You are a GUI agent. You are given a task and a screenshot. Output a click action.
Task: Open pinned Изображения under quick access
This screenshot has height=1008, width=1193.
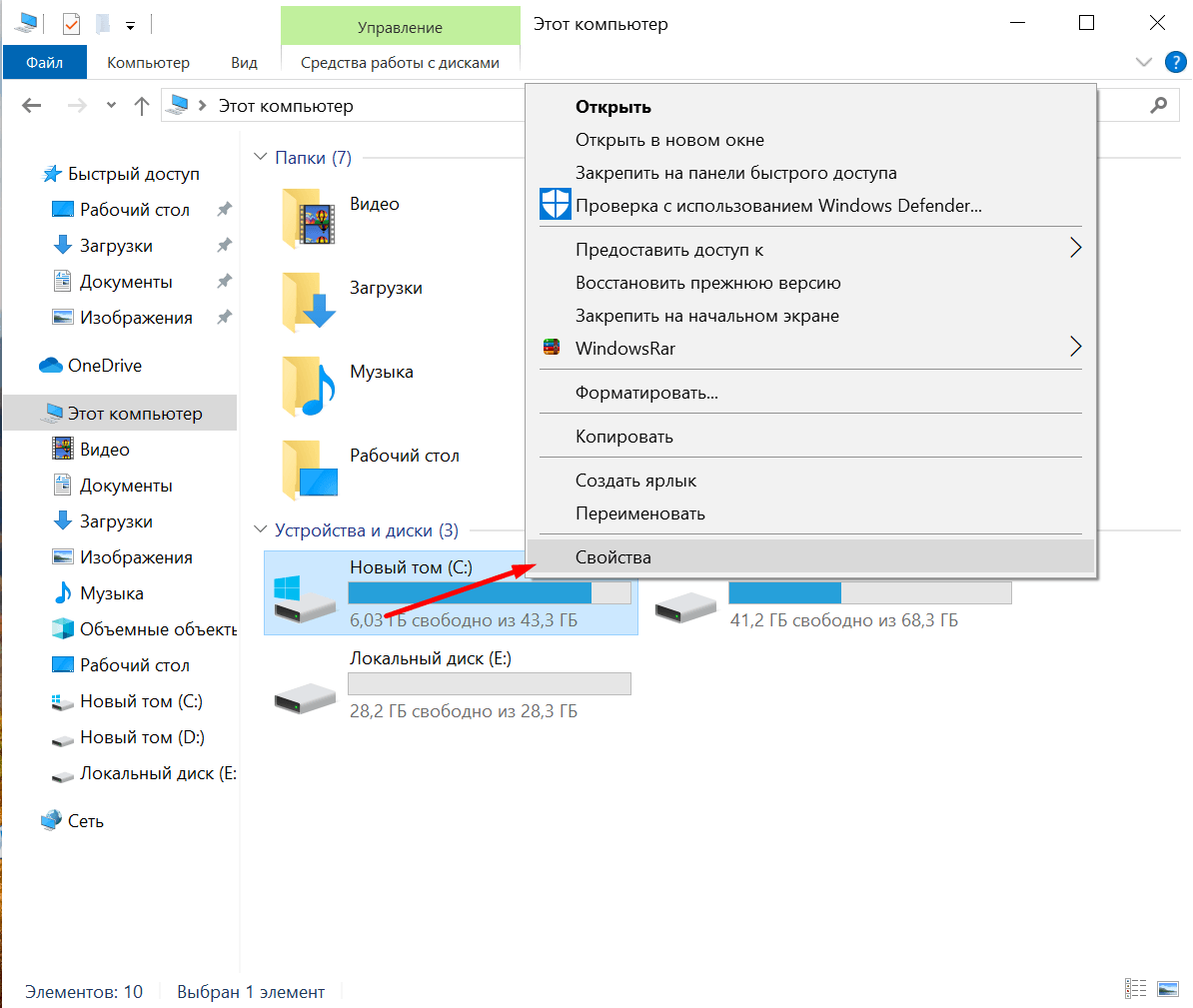pos(136,318)
